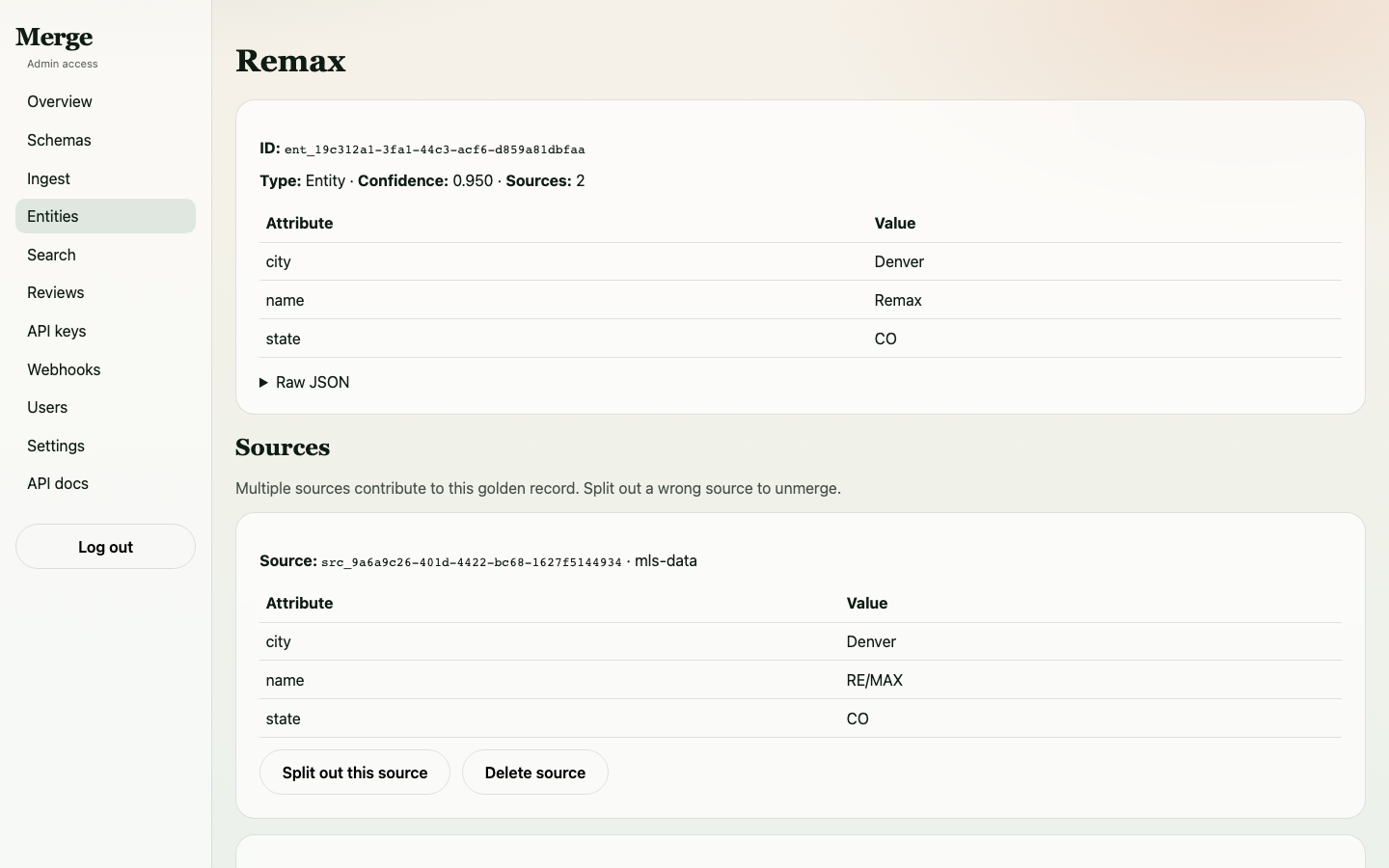Click the source state value CO
The image size is (1389, 868).
pos(858,719)
